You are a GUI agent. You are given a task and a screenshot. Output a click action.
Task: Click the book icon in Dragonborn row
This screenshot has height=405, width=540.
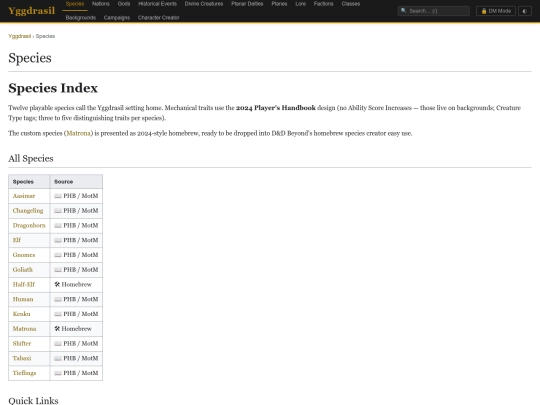(58, 226)
